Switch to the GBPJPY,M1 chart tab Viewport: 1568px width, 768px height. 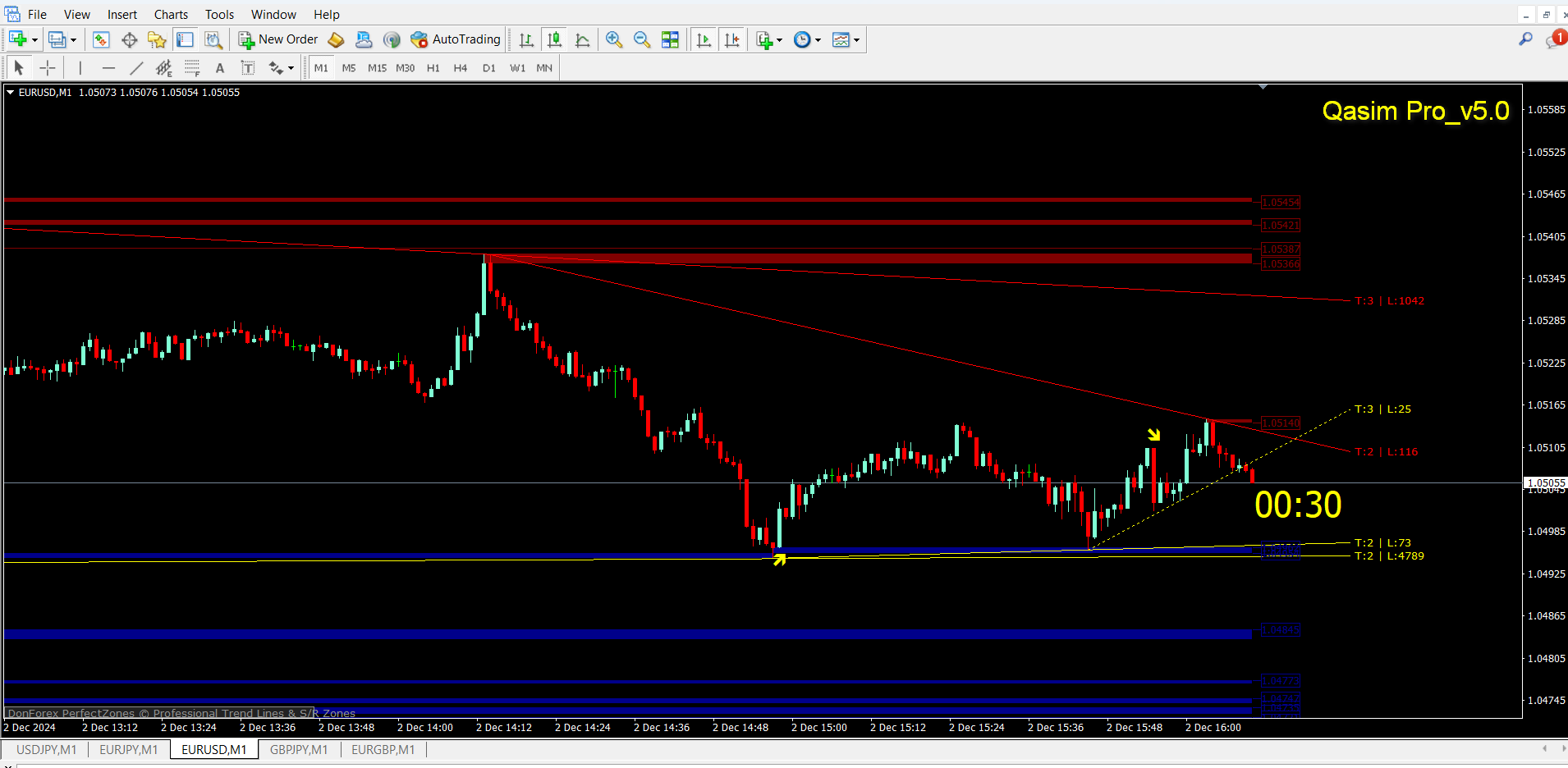tap(299, 749)
